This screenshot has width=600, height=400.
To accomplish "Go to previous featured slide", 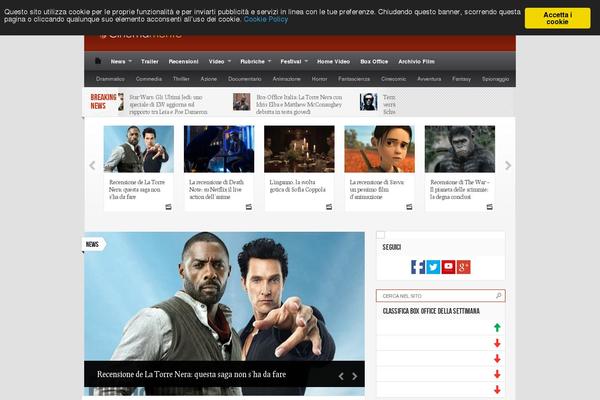I will pyautogui.click(x=341, y=376).
